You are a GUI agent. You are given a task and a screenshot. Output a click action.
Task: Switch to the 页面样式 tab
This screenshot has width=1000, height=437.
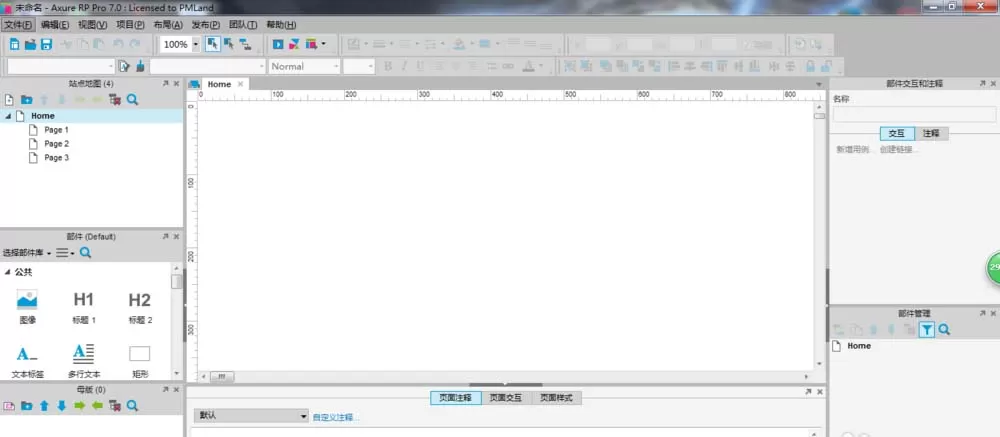click(x=556, y=398)
